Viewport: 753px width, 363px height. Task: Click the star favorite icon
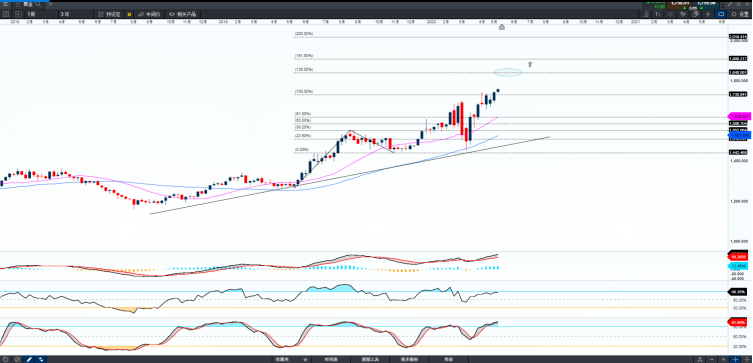pyautogui.click(x=305, y=359)
